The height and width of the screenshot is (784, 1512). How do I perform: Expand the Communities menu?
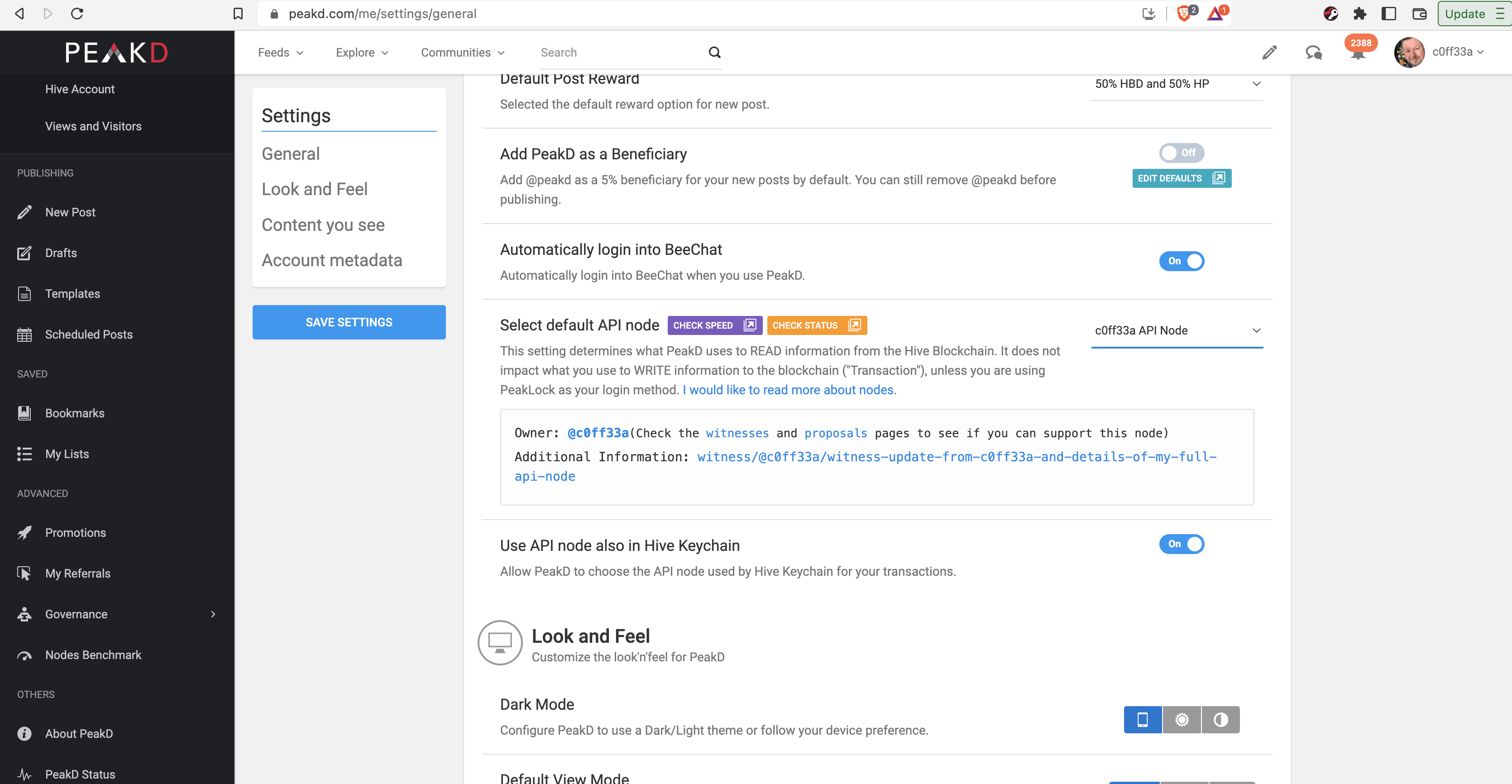[463, 52]
